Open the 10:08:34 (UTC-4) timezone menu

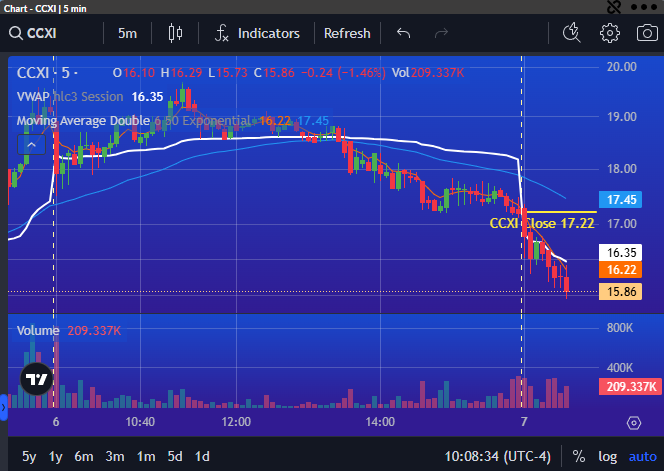click(498, 456)
